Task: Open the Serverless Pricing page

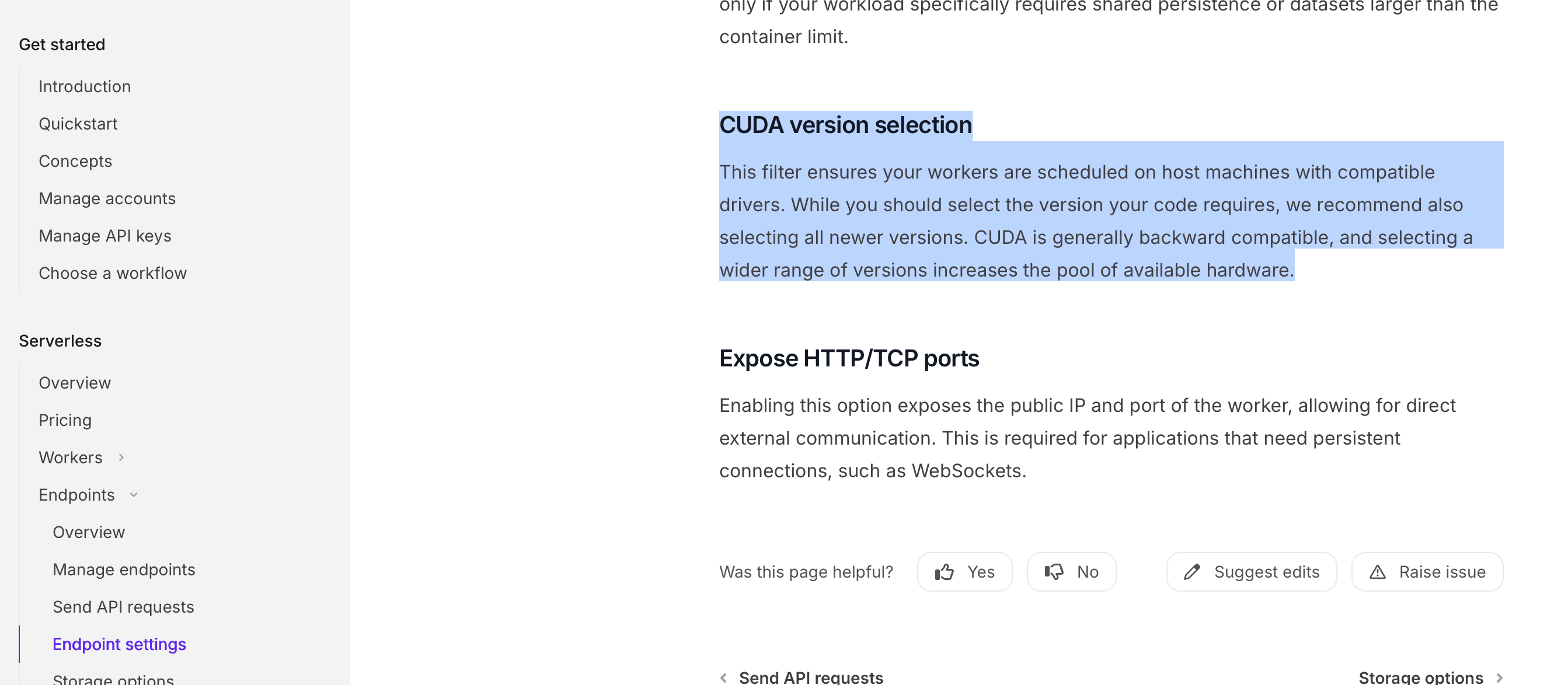Action: tap(65, 420)
